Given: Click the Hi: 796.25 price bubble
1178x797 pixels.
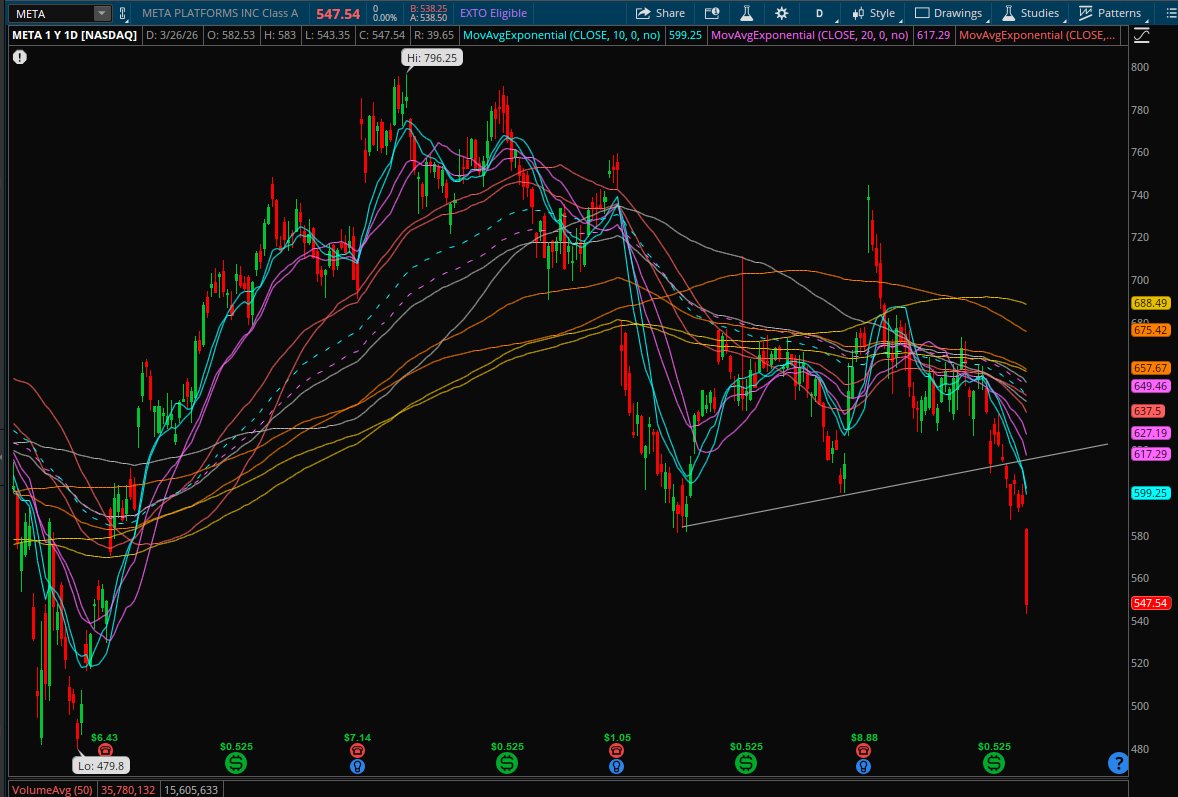Looking at the screenshot, I should pyautogui.click(x=431, y=58).
